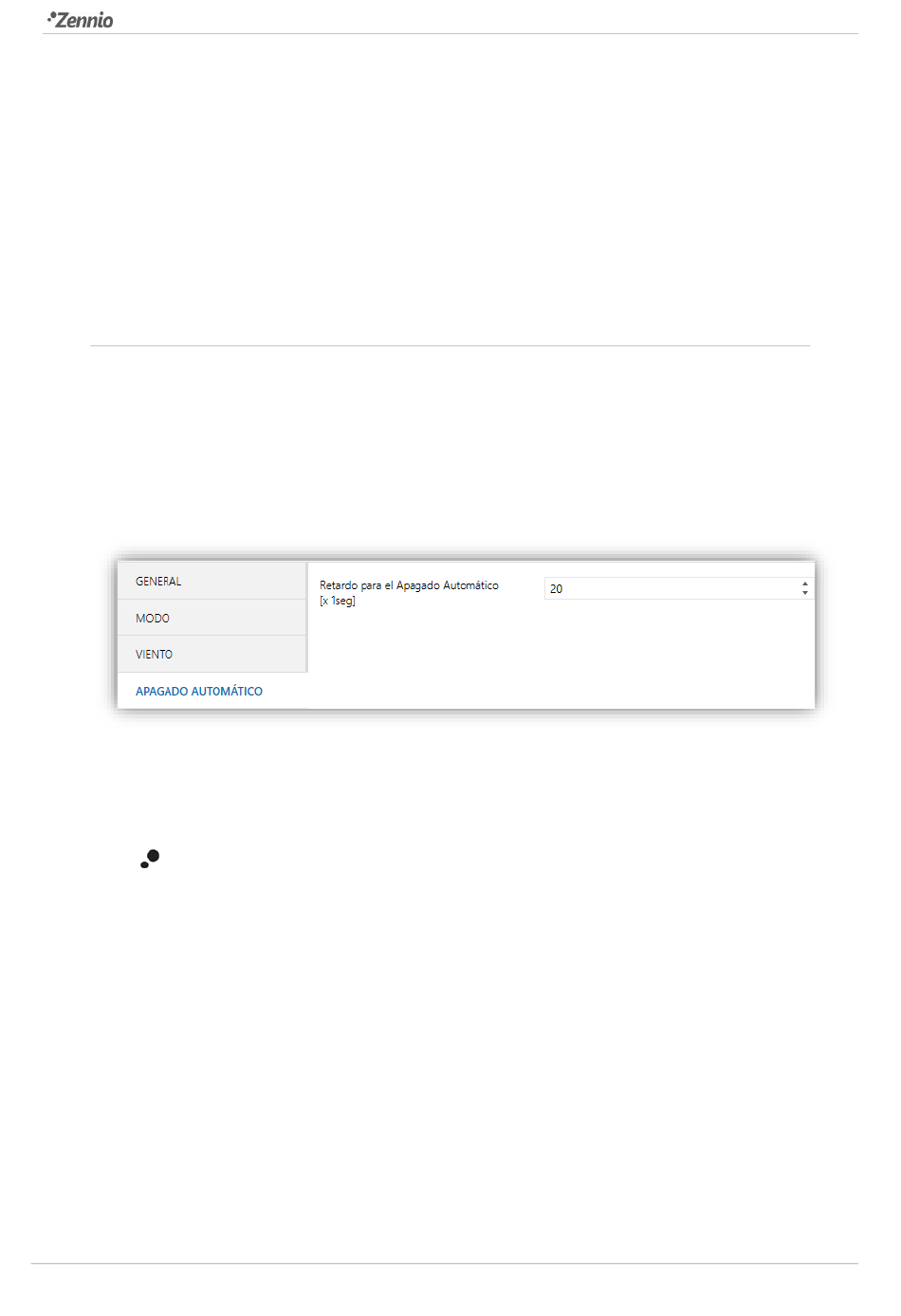Open the GENERAL tab
This screenshot has width=901, height=1316.
(x=211, y=581)
